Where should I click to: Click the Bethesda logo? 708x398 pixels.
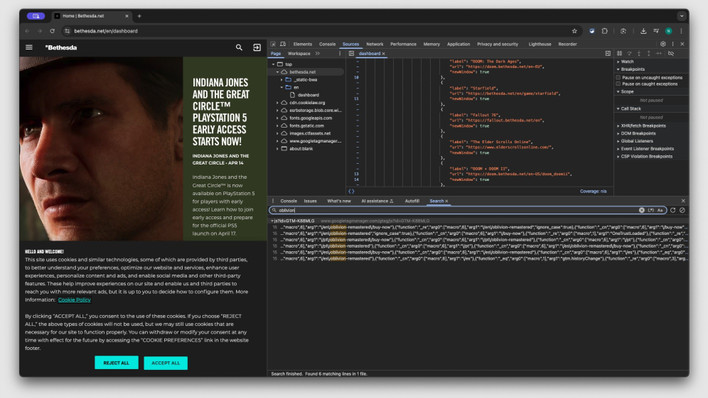click(61, 47)
